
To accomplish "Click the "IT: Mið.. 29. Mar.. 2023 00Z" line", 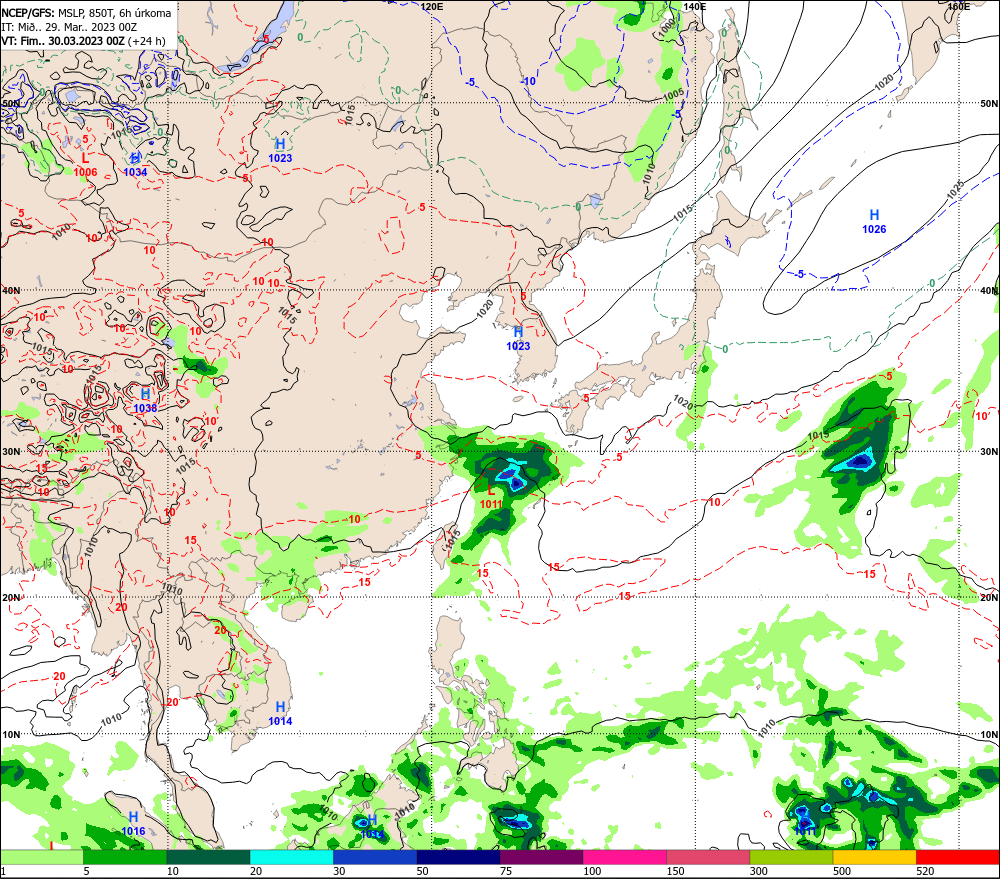I will pyautogui.click(x=69, y=27).
